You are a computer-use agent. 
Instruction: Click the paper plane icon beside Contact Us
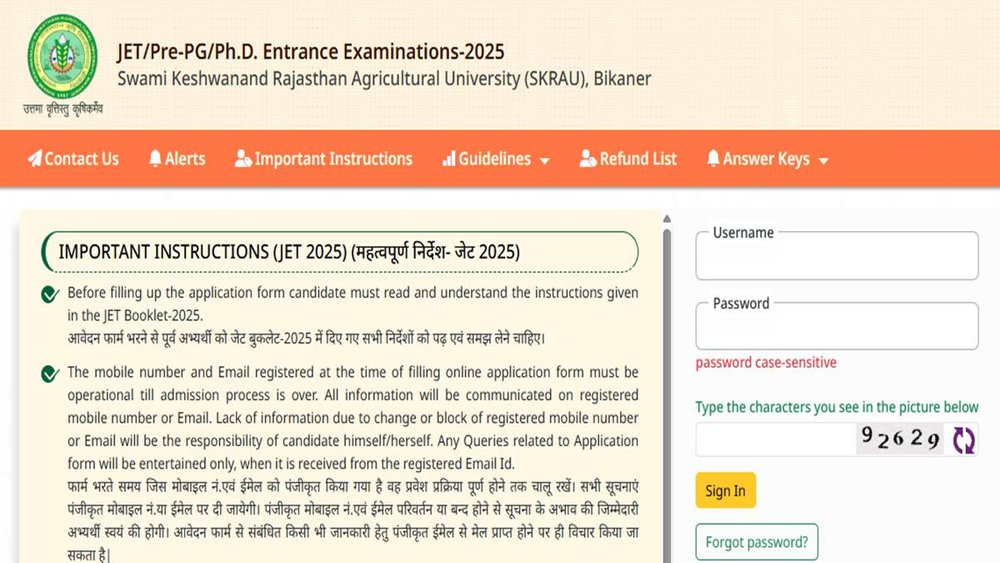tap(34, 158)
